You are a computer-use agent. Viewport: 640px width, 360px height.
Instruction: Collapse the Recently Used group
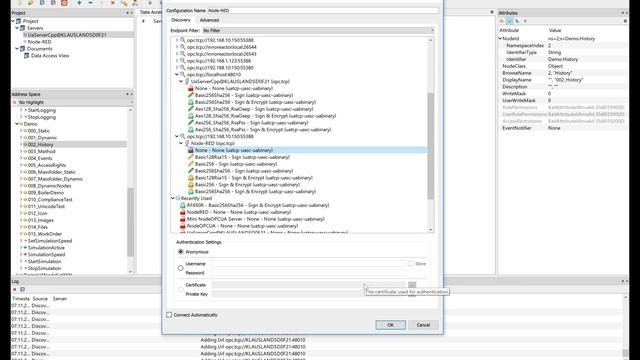point(173,198)
